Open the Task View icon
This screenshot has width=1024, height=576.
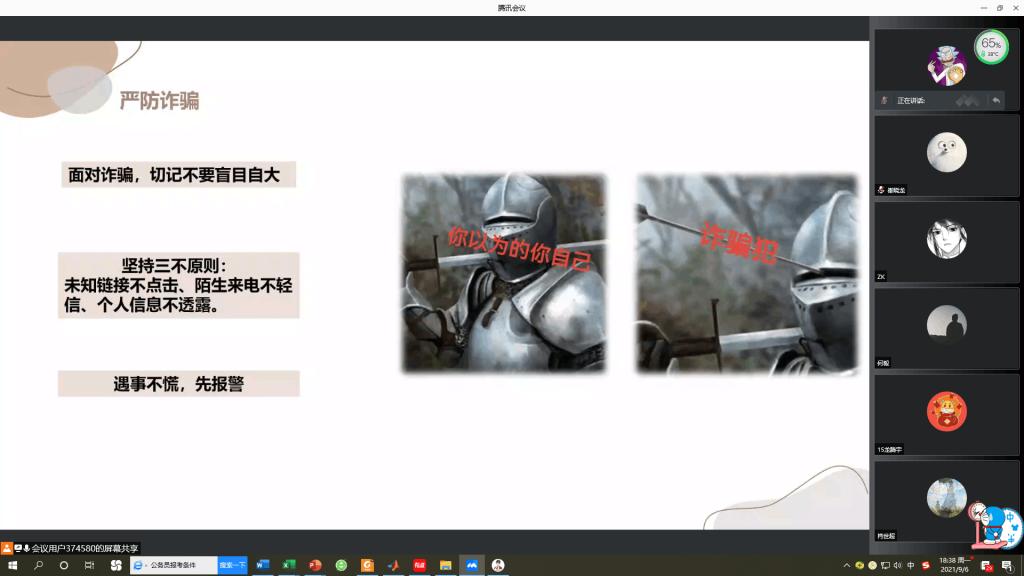pyautogui.click(x=89, y=565)
